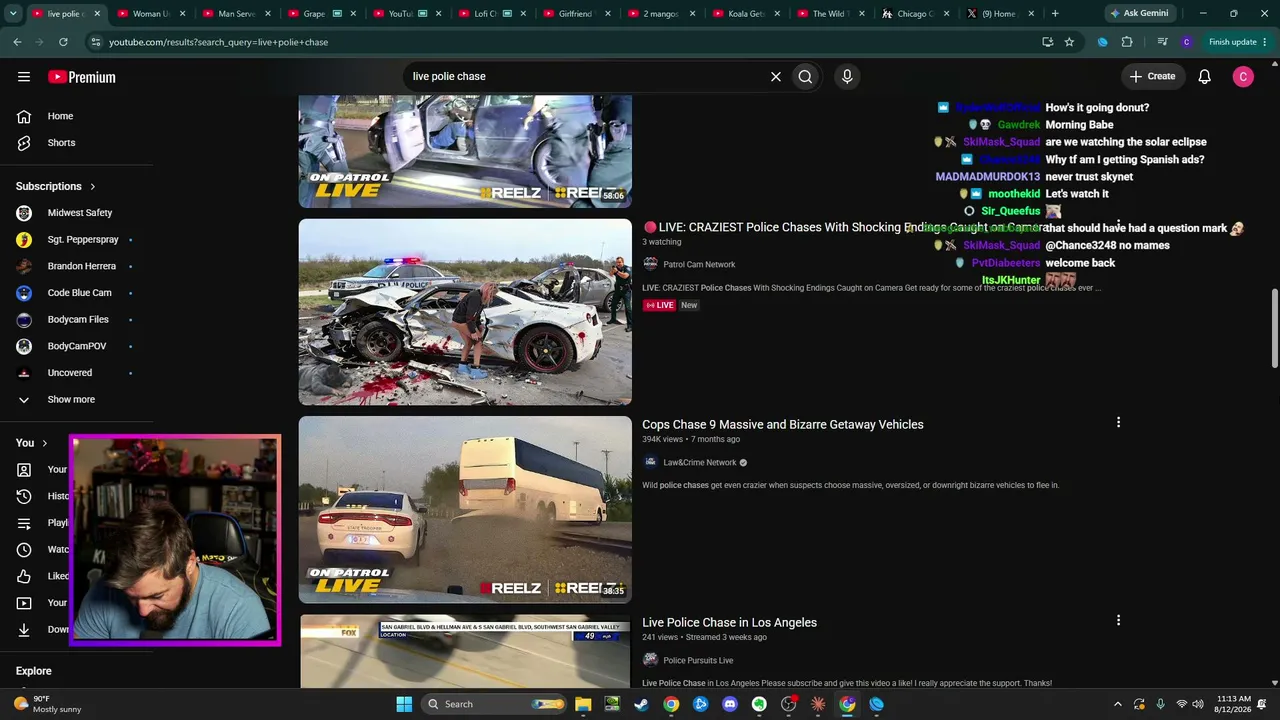Clear the search box text
The height and width of the screenshot is (720, 1280).
(775, 76)
